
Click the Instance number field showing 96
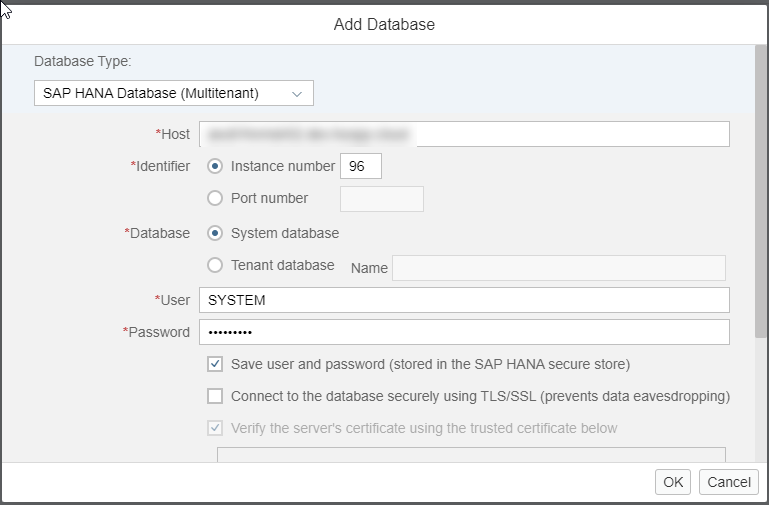[361, 166]
